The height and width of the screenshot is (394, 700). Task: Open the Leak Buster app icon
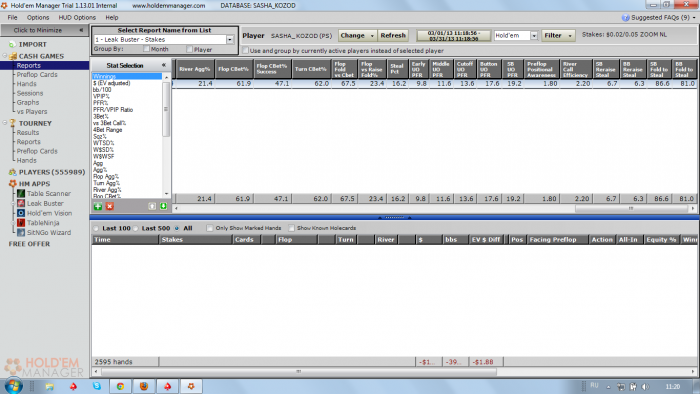pyautogui.click(x=21, y=203)
